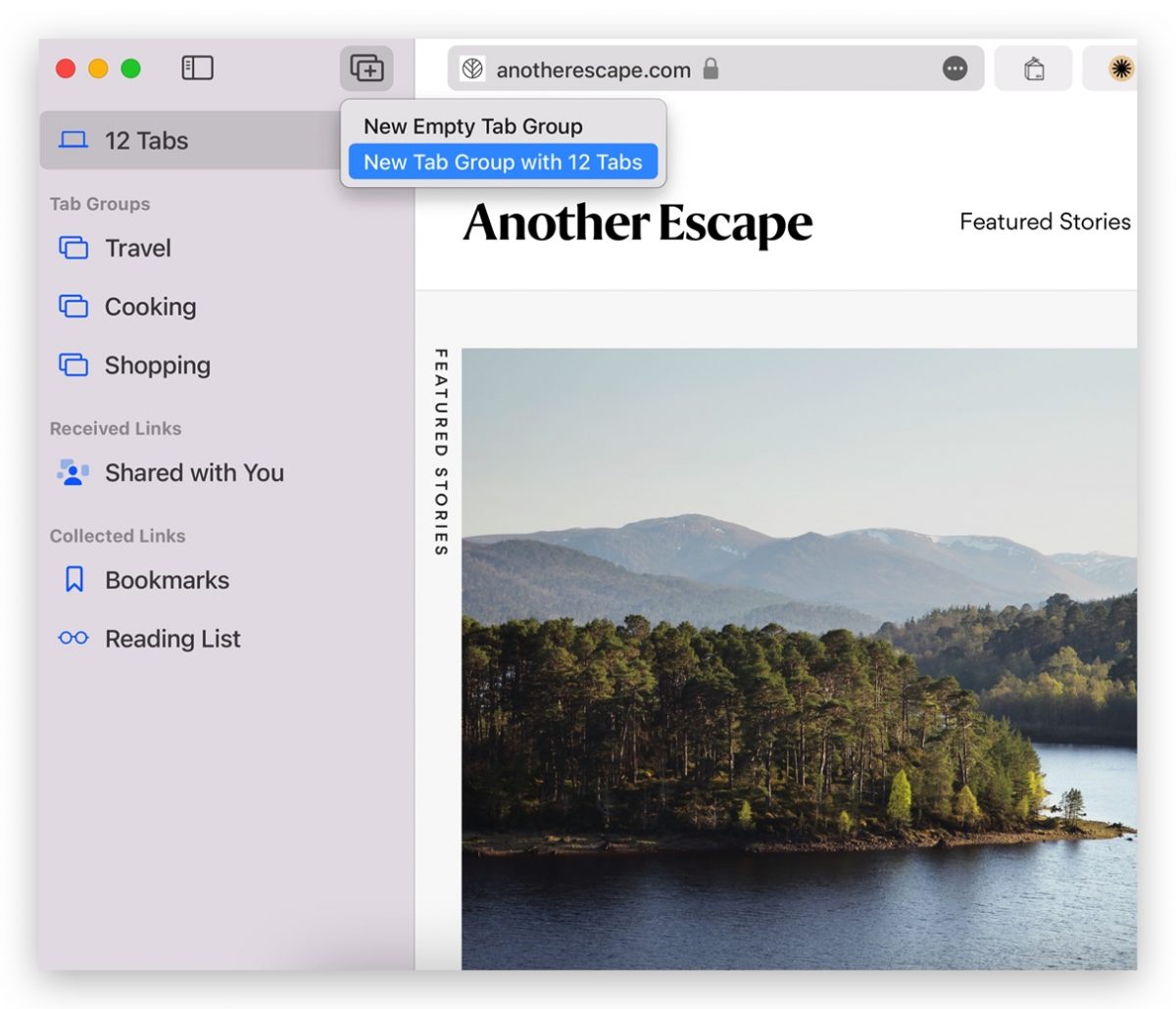Screen dimensions: 1176x1009
Task: Click the Shopping tab group icon
Action: [x=73, y=364]
